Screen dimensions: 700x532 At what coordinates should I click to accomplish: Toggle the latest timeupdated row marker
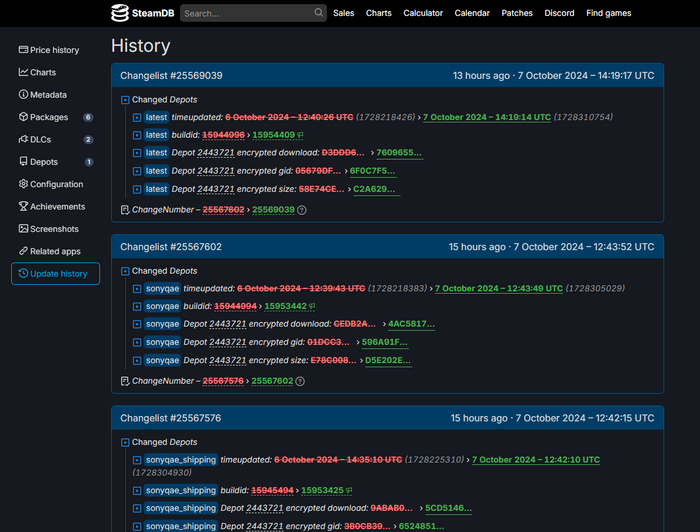tap(137, 118)
